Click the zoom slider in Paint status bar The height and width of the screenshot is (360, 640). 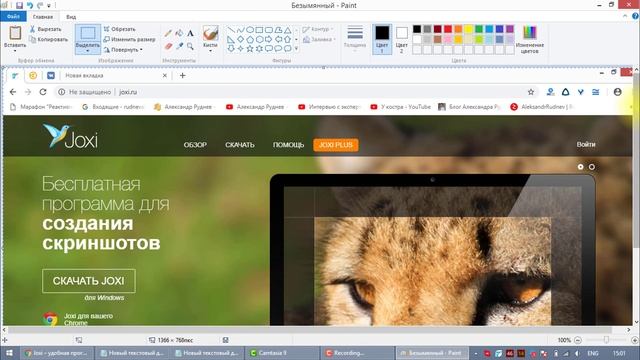point(606,340)
